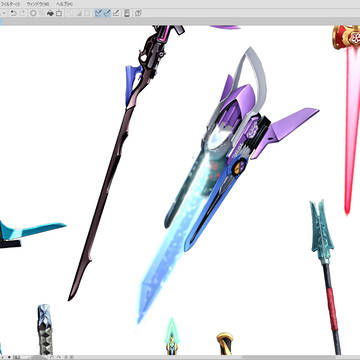Screen dimensions: 360x360
Task: Click the Fill bucket icon
Action: (50, 13)
